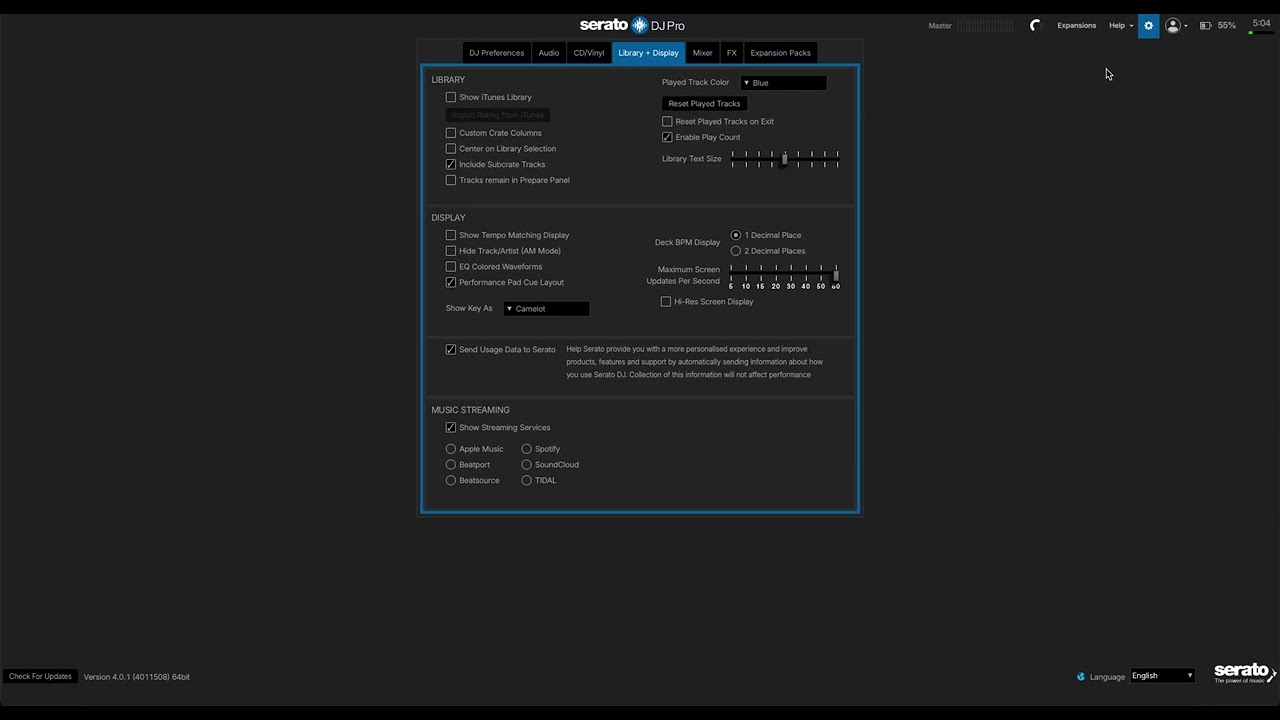Select Spotify streaming service
This screenshot has height=720, width=1280.
pyautogui.click(x=526, y=449)
